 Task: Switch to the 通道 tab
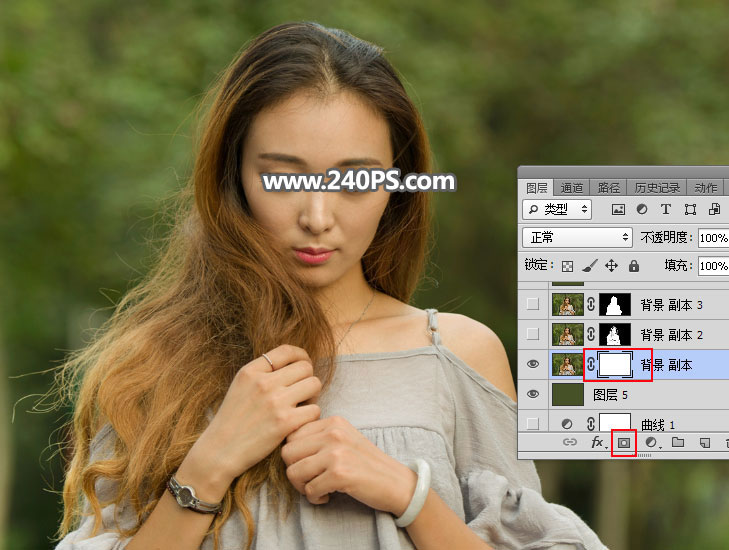click(571, 188)
